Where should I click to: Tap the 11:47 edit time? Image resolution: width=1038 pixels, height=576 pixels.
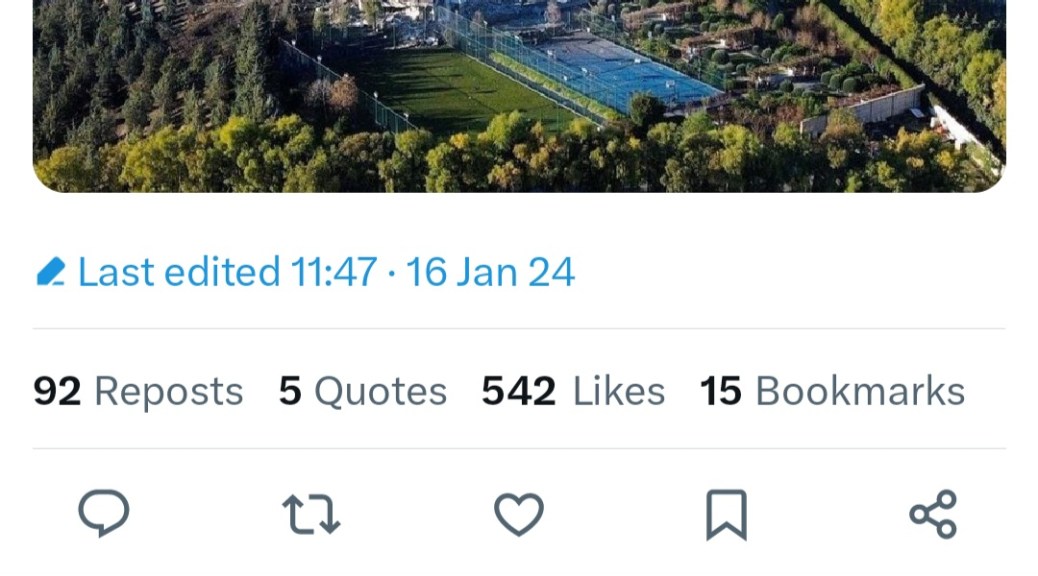(333, 272)
